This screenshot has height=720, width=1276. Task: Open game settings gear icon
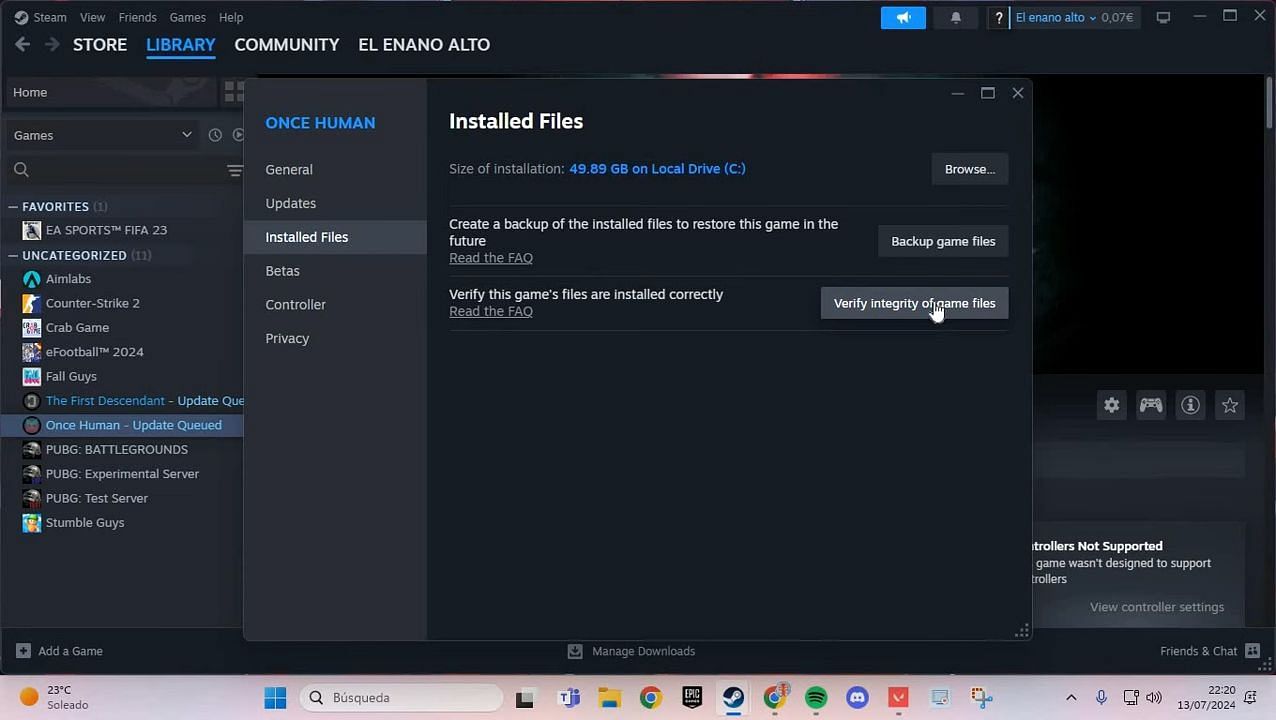coord(1111,405)
